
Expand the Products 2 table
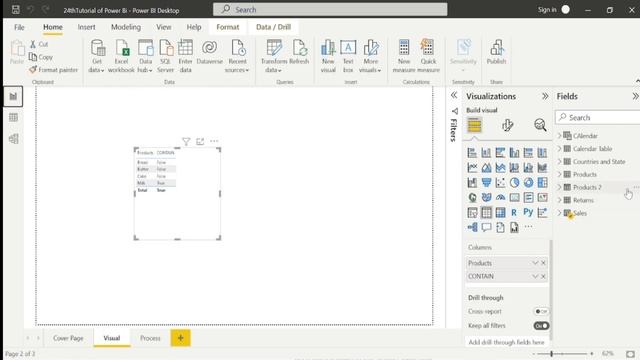pyautogui.click(x=560, y=187)
